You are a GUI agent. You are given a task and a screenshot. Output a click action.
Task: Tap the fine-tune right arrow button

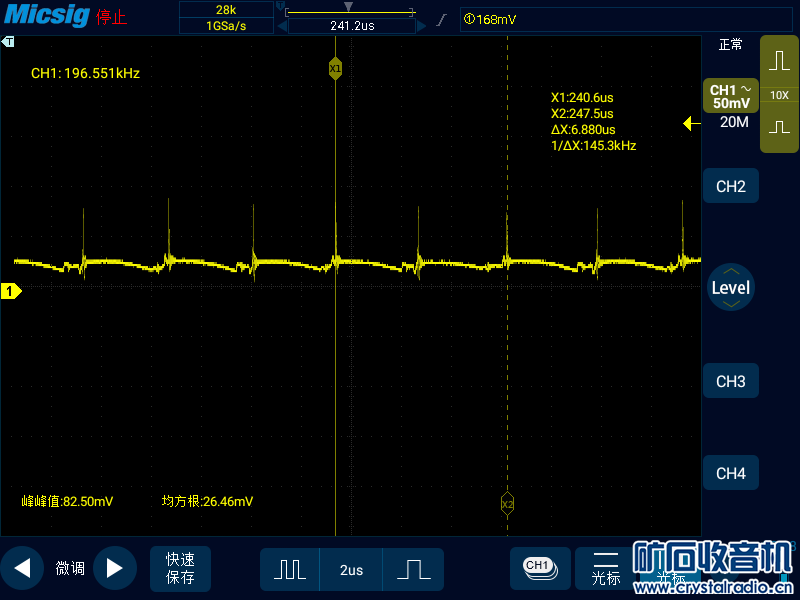[115, 568]
